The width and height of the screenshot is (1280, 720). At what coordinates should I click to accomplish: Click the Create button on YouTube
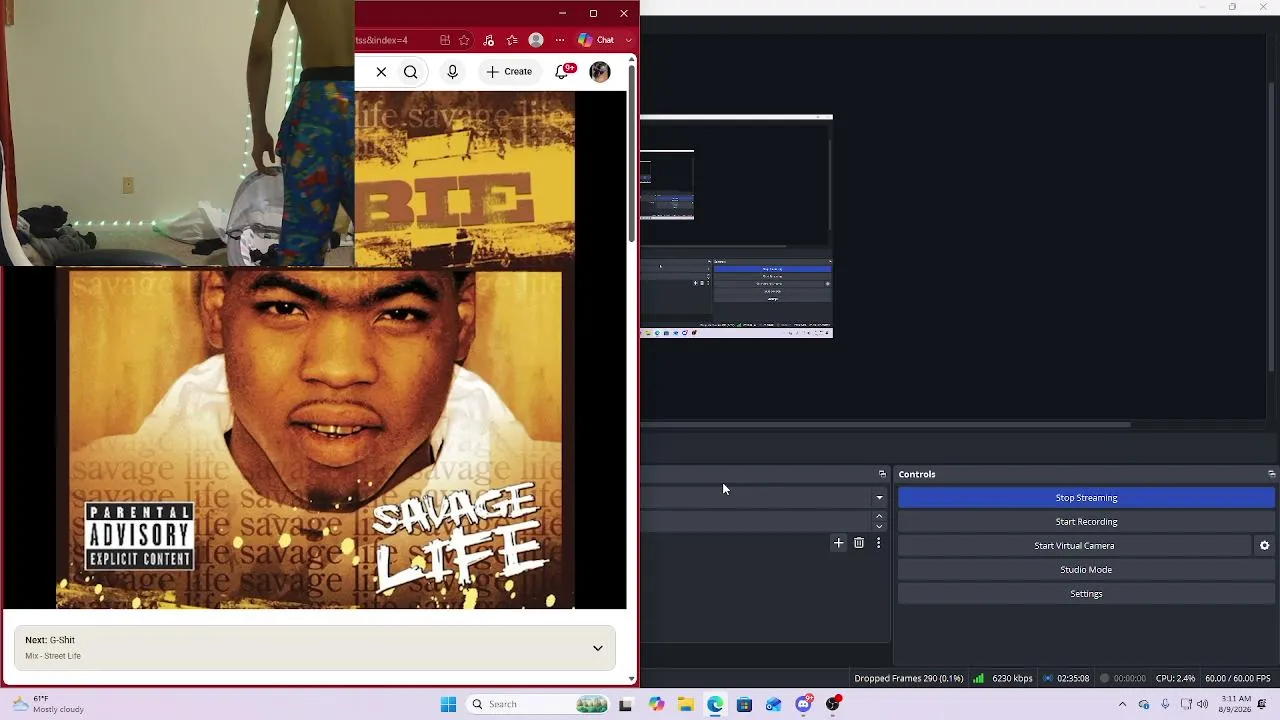(509, 72)
